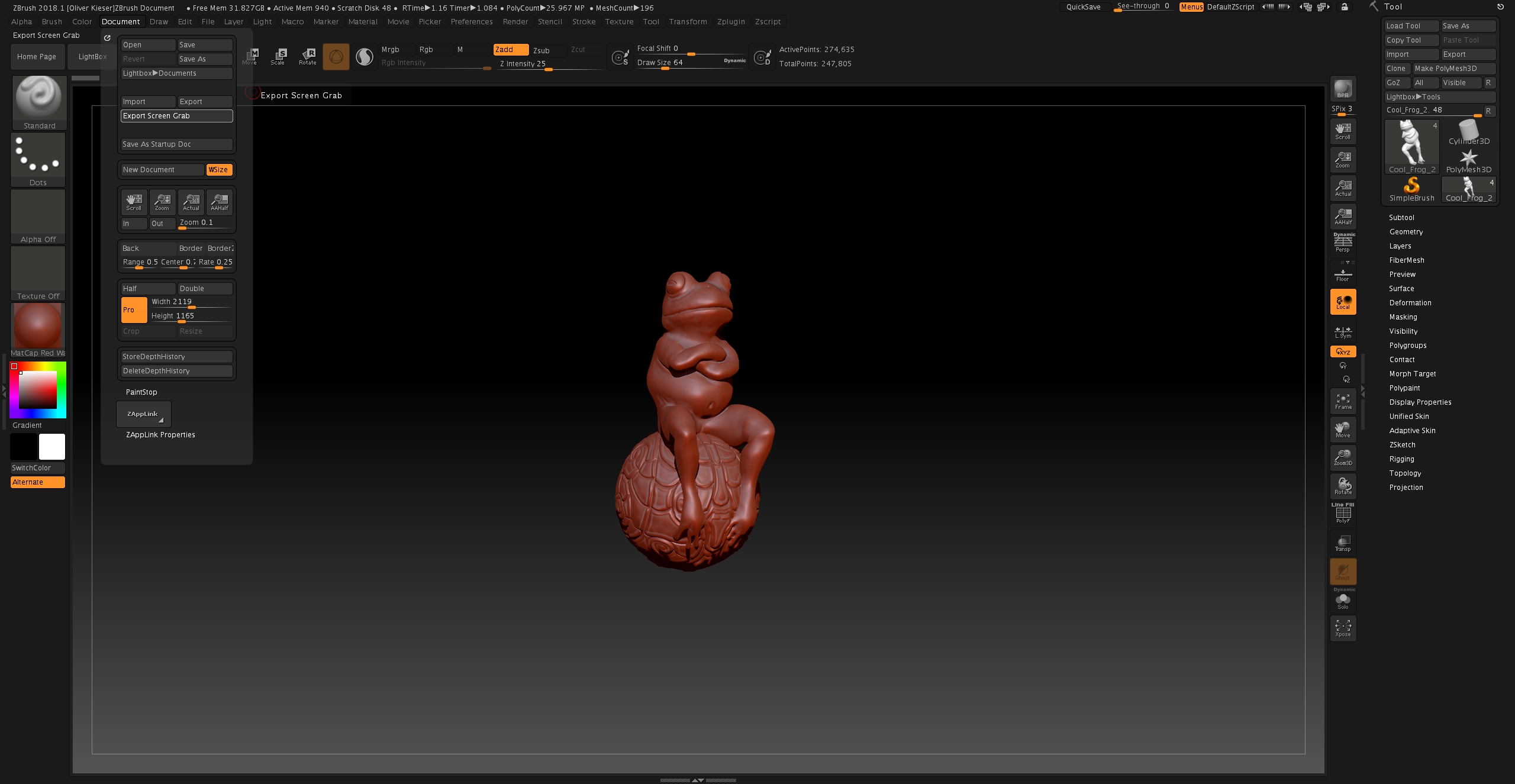Expand the Masking subpalette

coord(1403,317)
